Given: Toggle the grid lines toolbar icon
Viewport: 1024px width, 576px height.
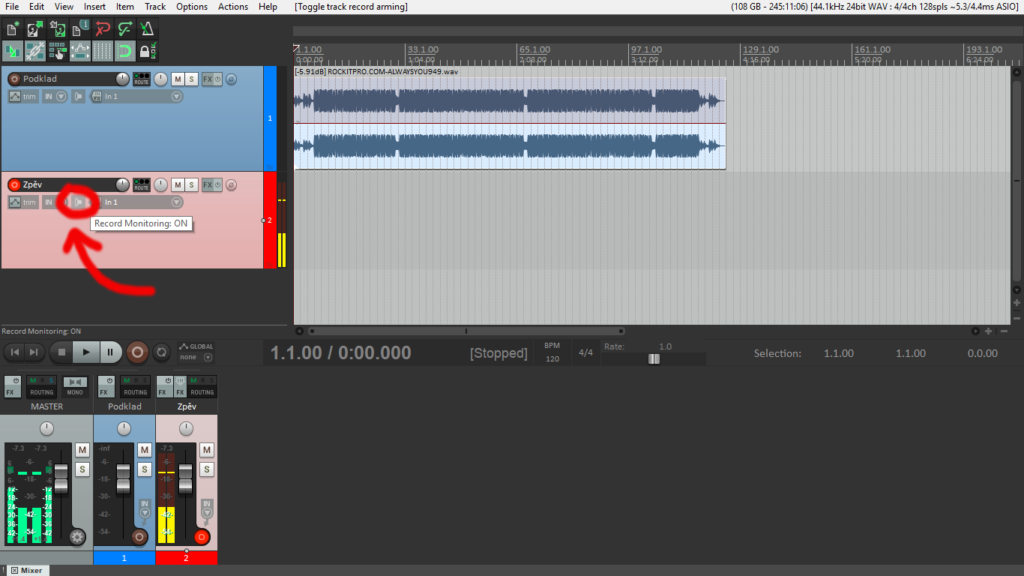Looking at the screenshot, I should tap(103, 51).
